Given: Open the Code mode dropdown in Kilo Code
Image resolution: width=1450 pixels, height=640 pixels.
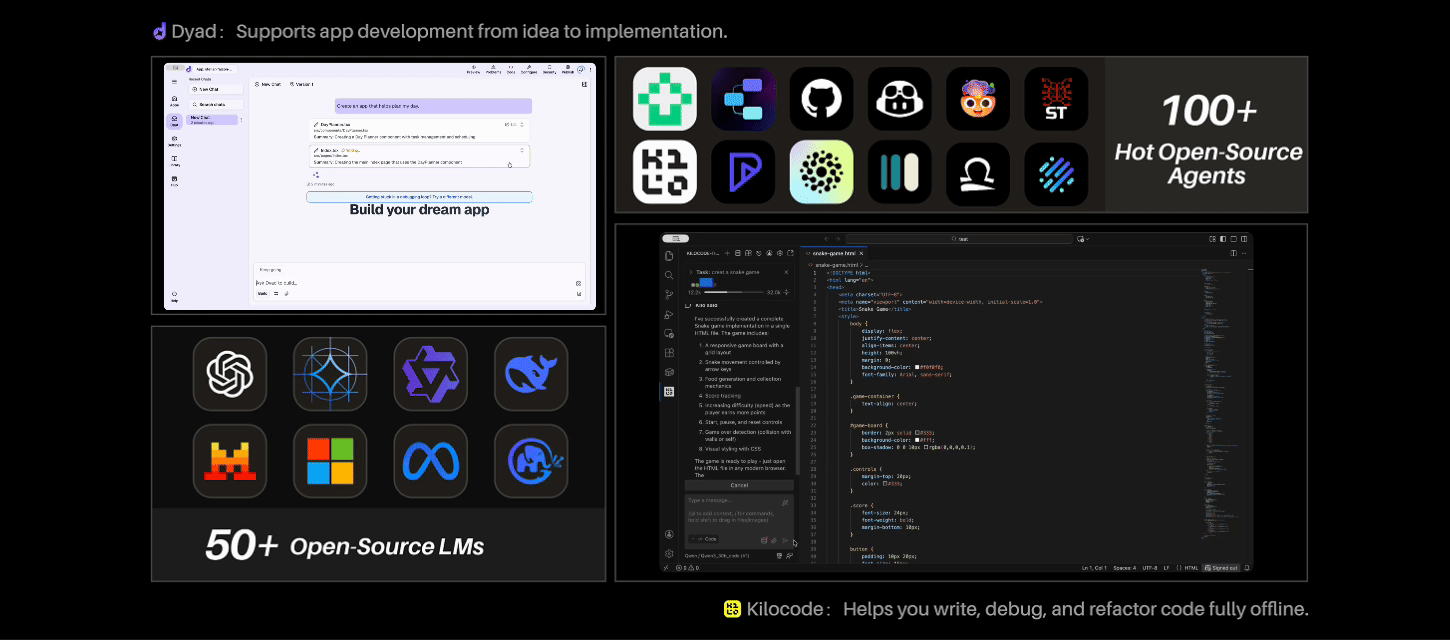Looking at the screenshot, I should tap(703, 539).
